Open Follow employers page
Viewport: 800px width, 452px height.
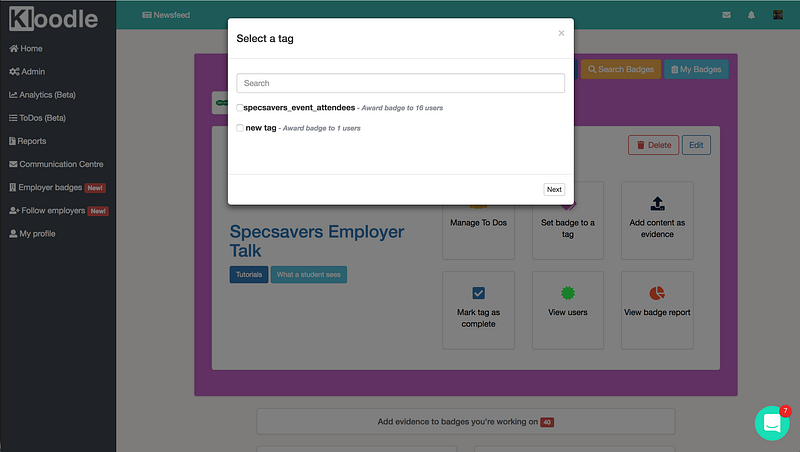coord(59,211)
